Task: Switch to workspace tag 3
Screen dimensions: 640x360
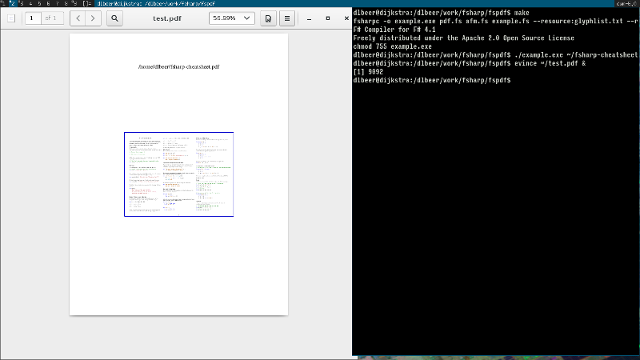Action: [x=21, y=3]
